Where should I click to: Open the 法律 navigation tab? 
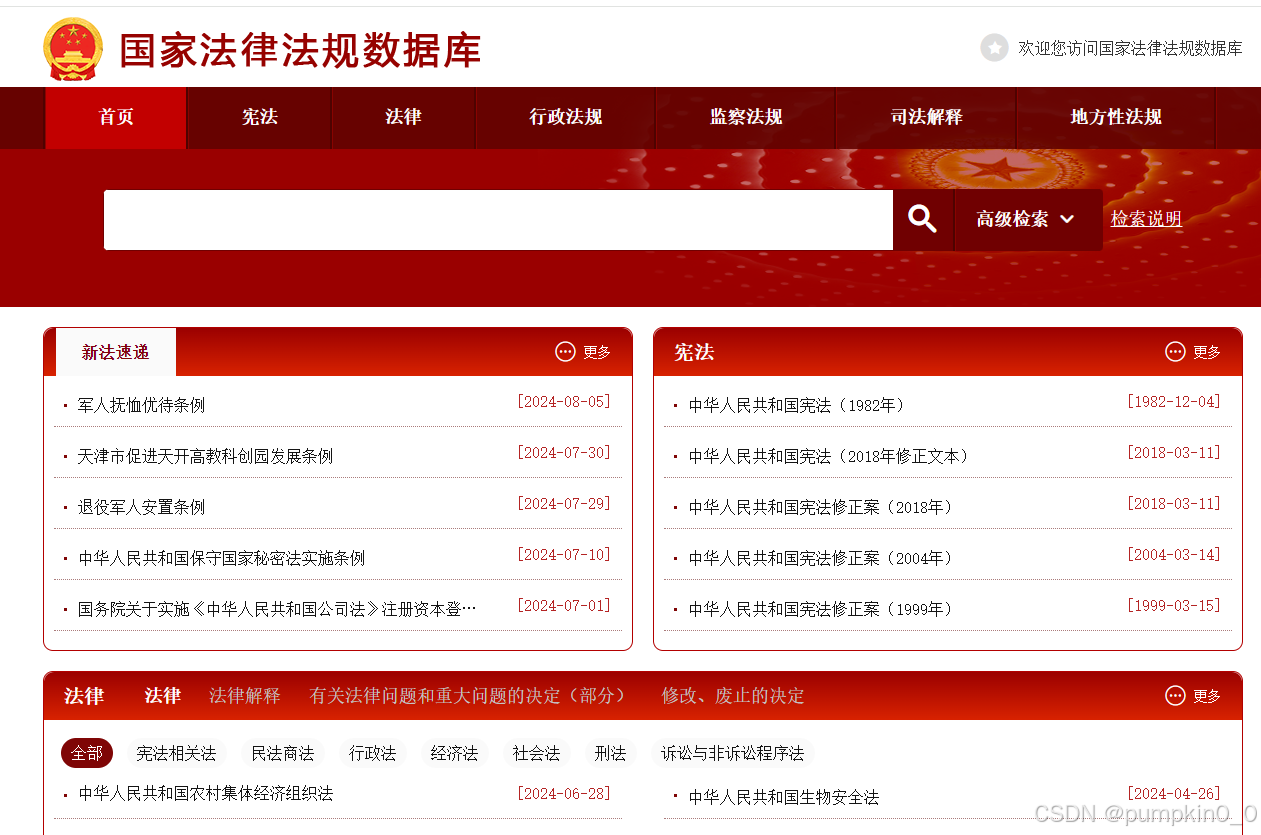coord(404,117)
